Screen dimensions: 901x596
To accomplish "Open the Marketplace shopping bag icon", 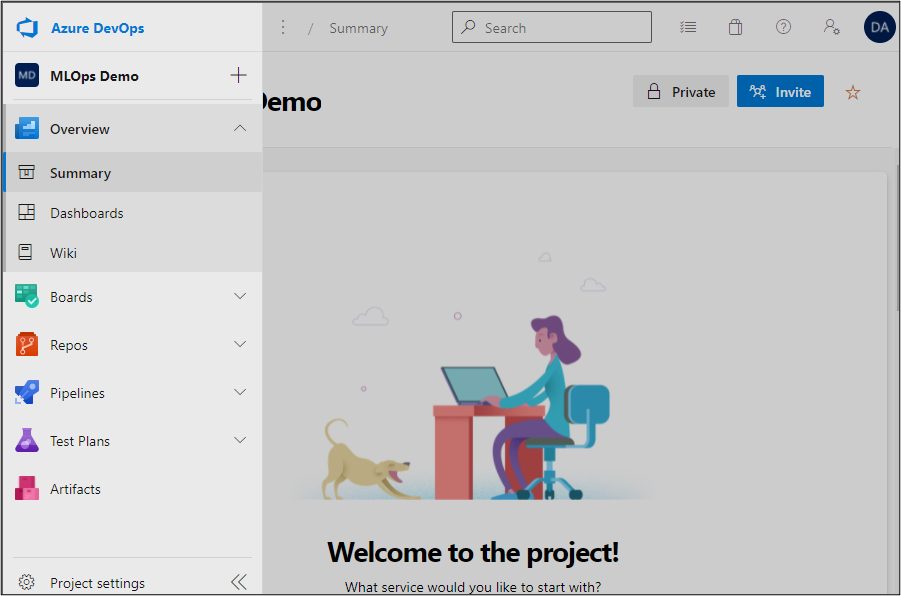I will point(735,27).
